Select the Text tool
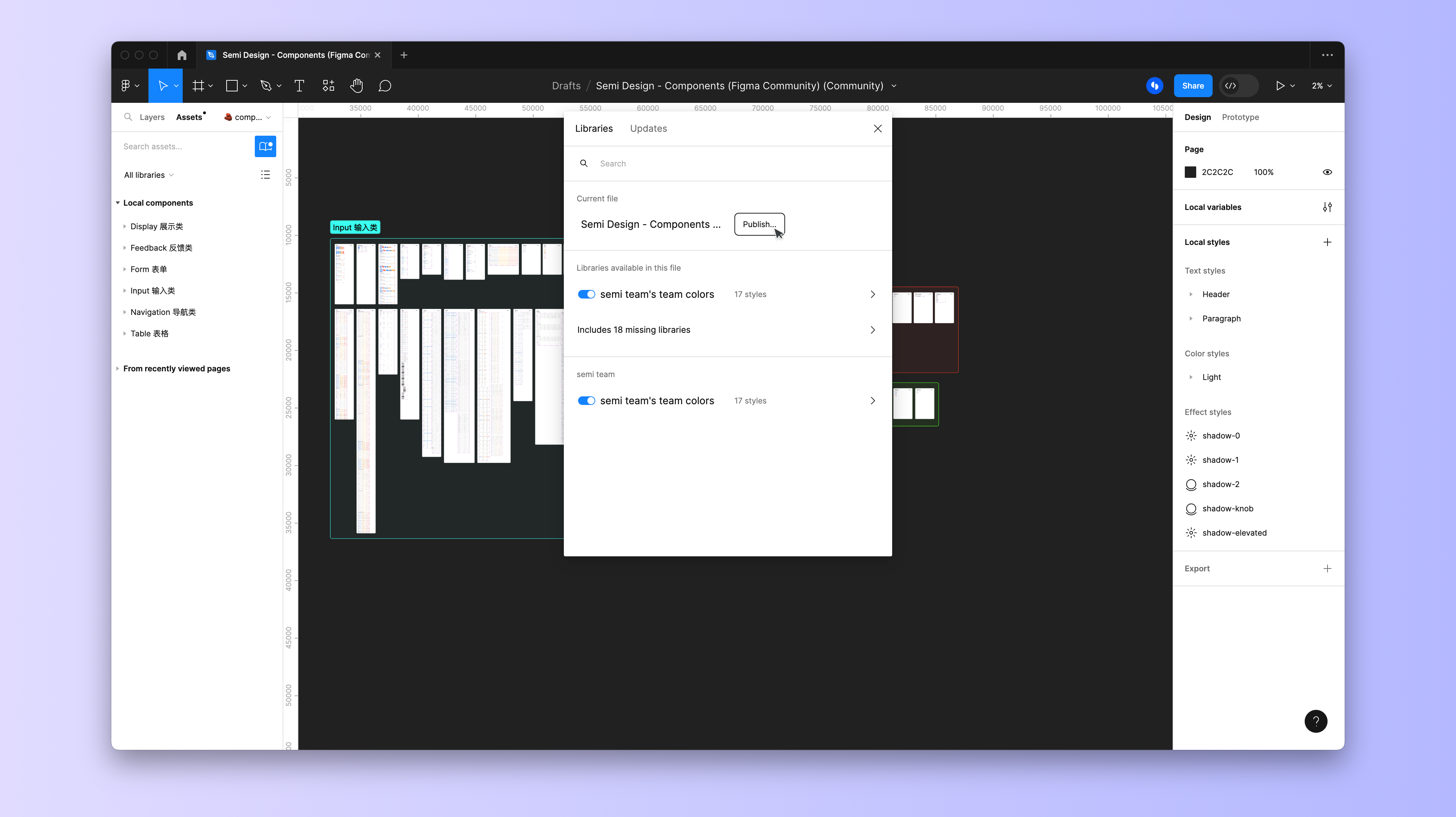Viewport: 1456px width, 817px height. pyautogui.click(x=299, y=85)
